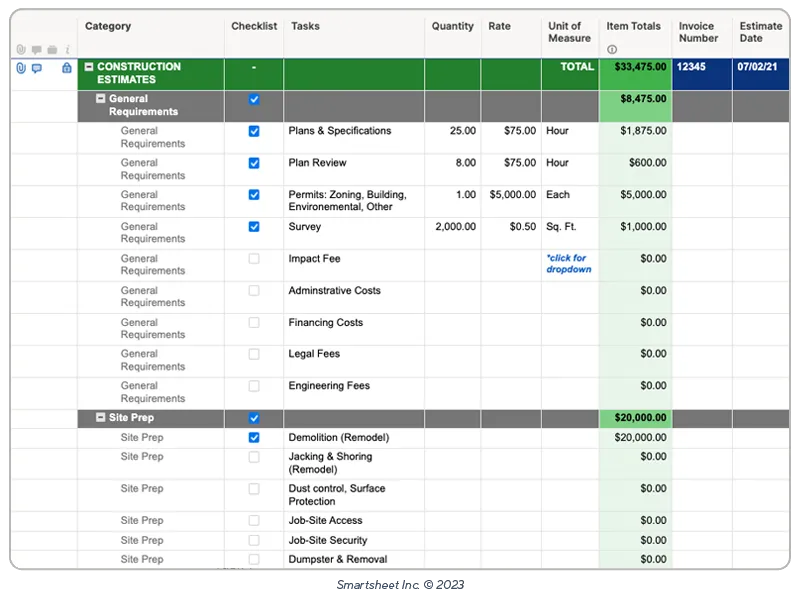Viewport: 800px width, 601px height.
Task: Click the comments column header icon
Action: coord(37,50)
